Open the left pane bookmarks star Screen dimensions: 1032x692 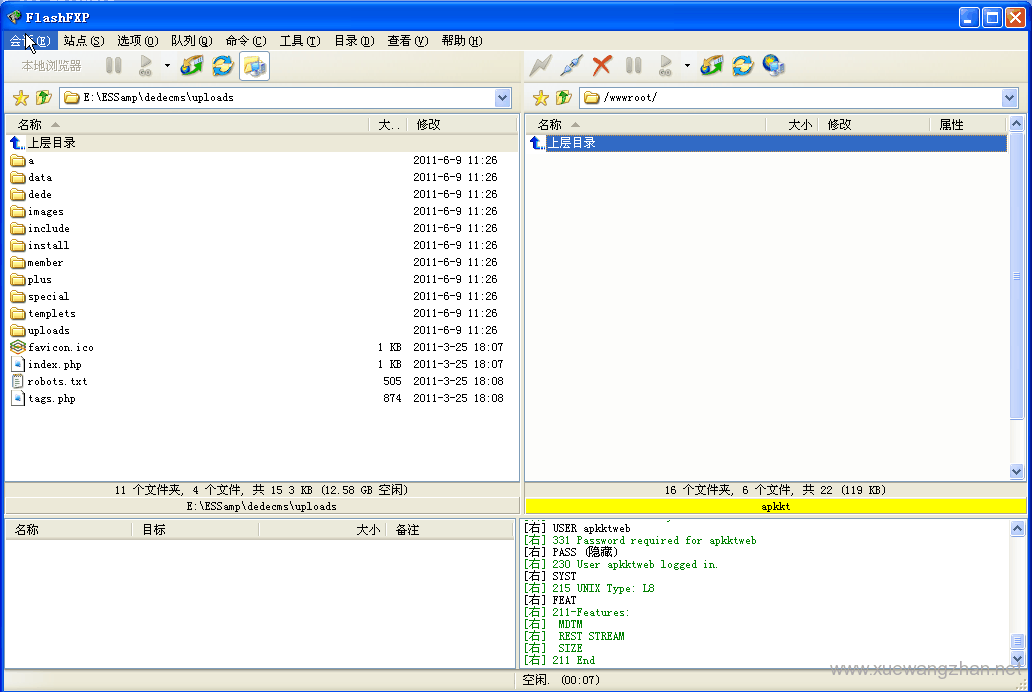click(x=20, y=98)
